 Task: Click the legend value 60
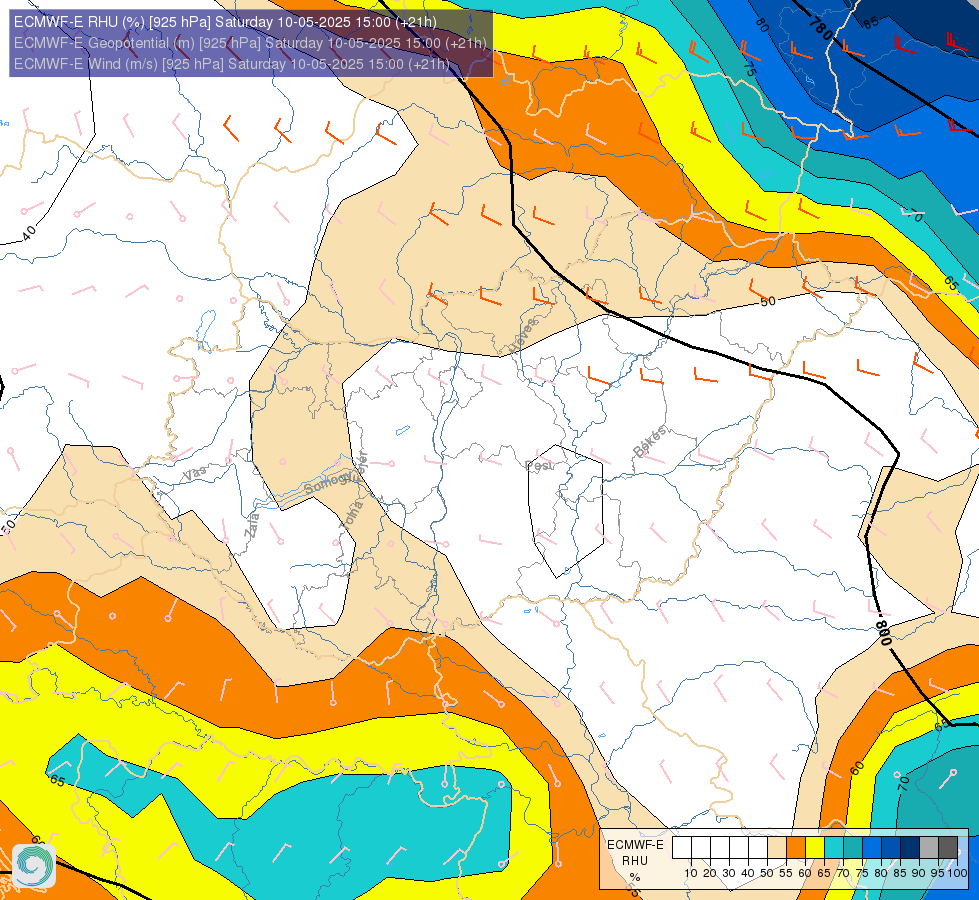805,874
